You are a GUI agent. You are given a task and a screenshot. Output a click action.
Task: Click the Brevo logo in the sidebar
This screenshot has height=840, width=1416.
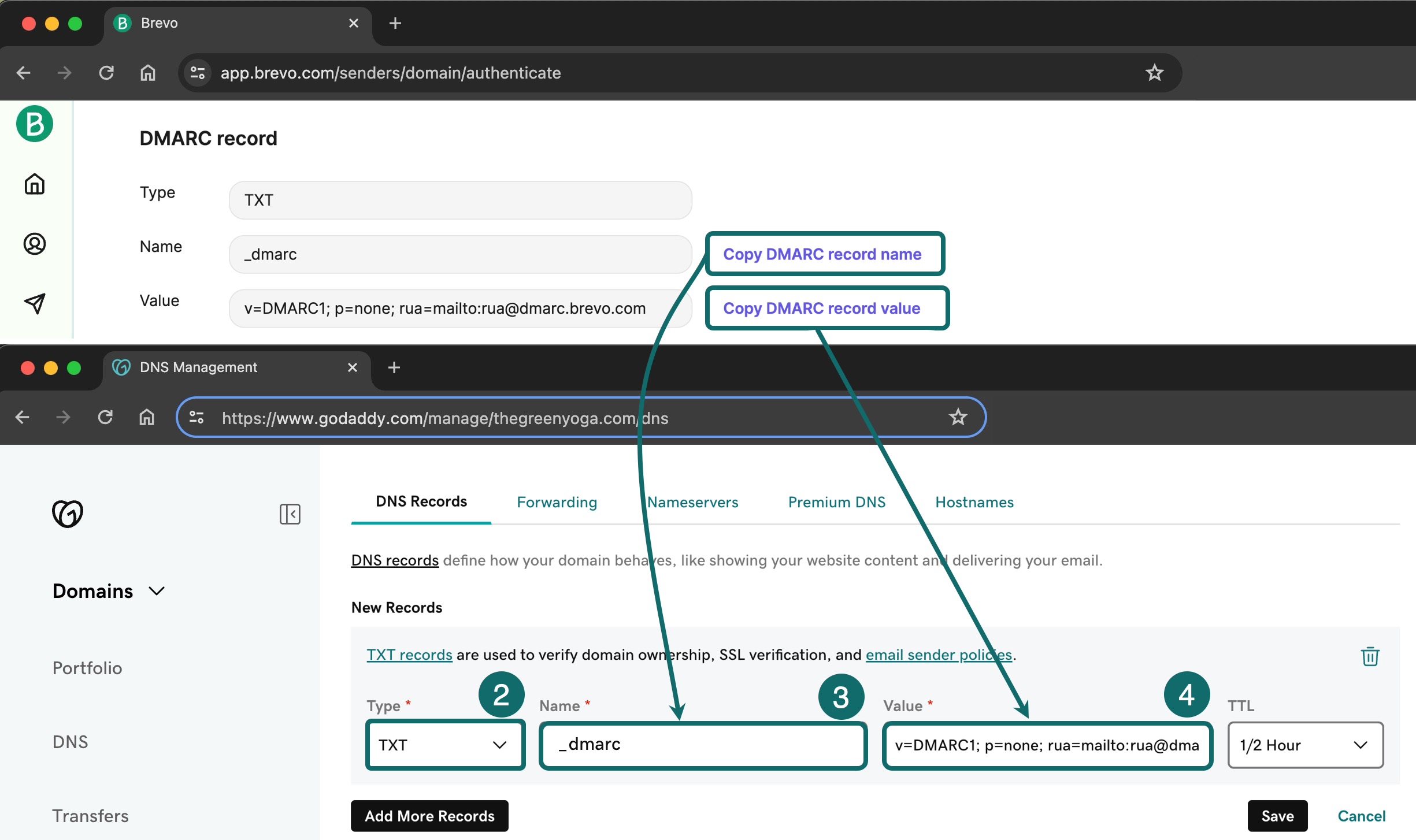point(35,124)
